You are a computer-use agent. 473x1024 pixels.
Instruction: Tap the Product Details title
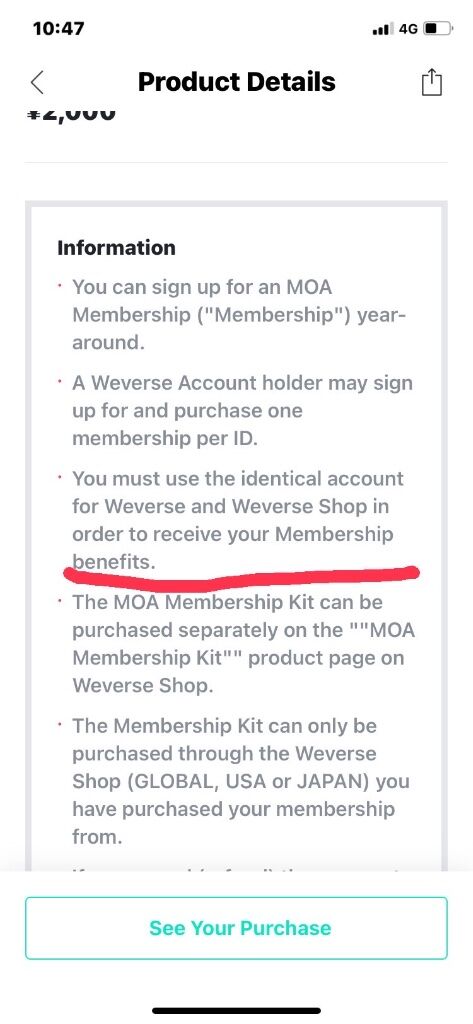pos(236,82)
